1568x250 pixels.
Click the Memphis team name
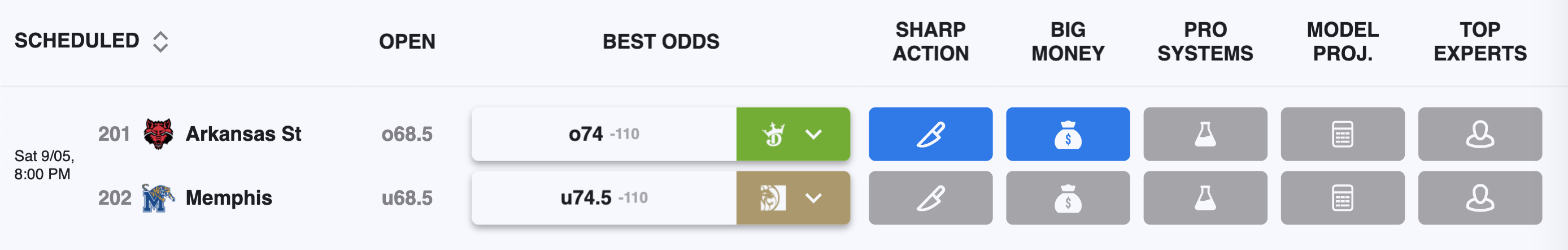tap(228, 197)
